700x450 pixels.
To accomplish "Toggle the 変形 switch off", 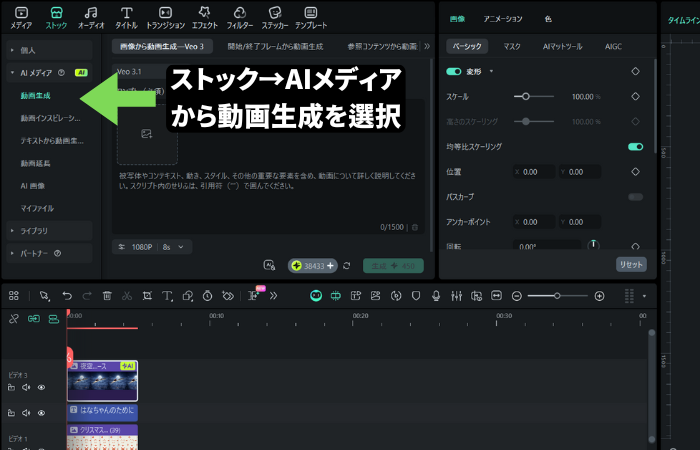I will (454, 71).
